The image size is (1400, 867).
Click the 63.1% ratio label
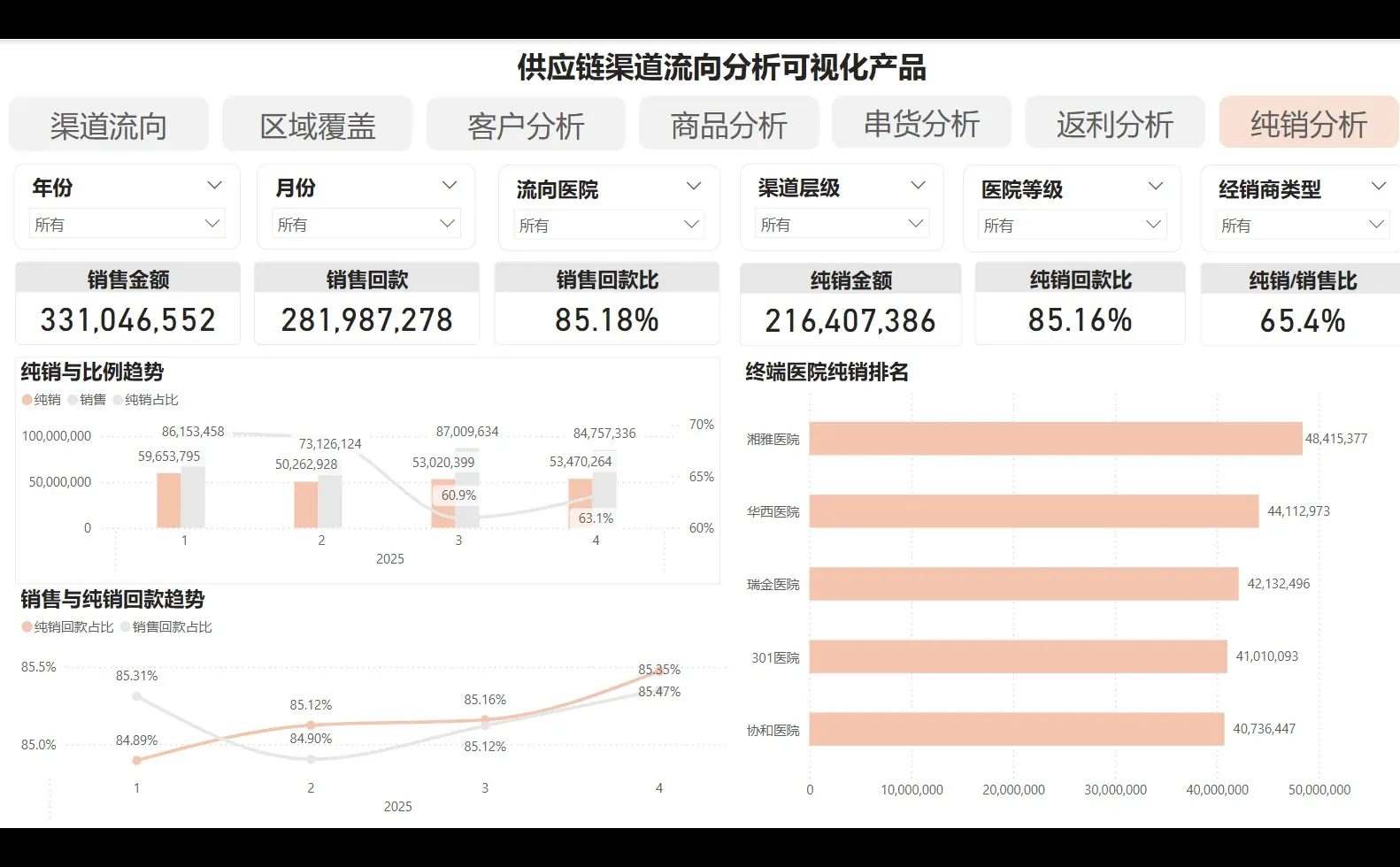tap(596, 518)
